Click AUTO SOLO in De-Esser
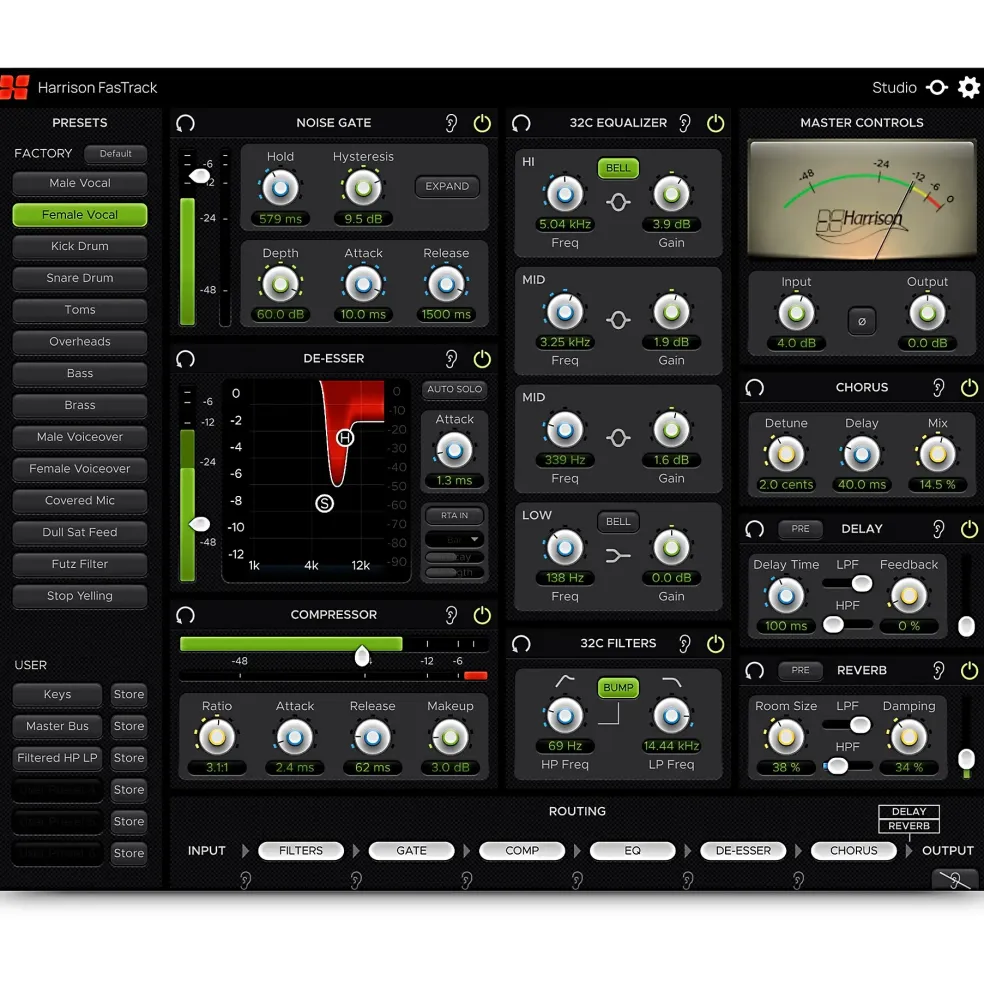This screenshot has width=984, height=985. [455, 389]
